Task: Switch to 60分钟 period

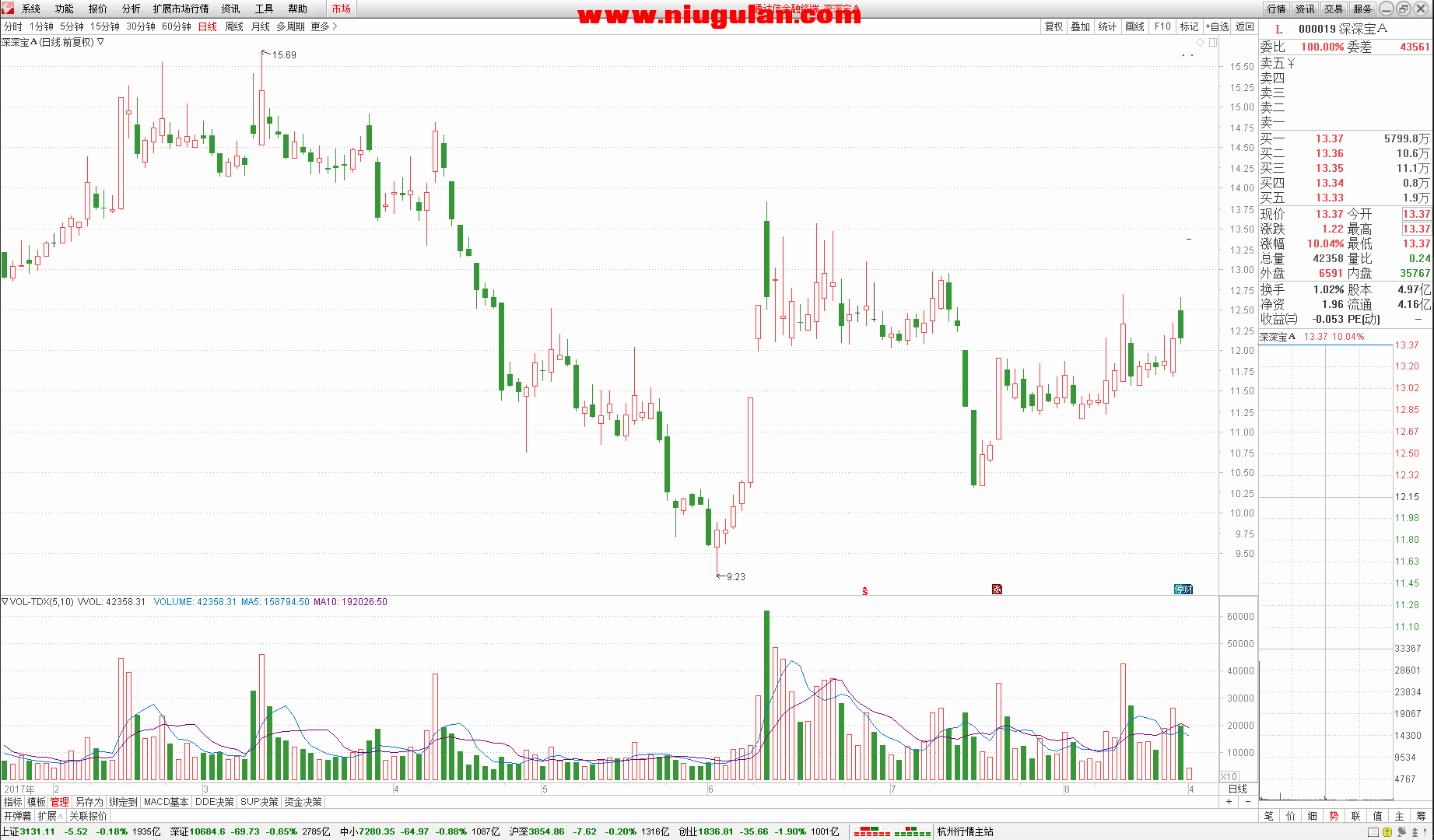Action: (177, 26)
